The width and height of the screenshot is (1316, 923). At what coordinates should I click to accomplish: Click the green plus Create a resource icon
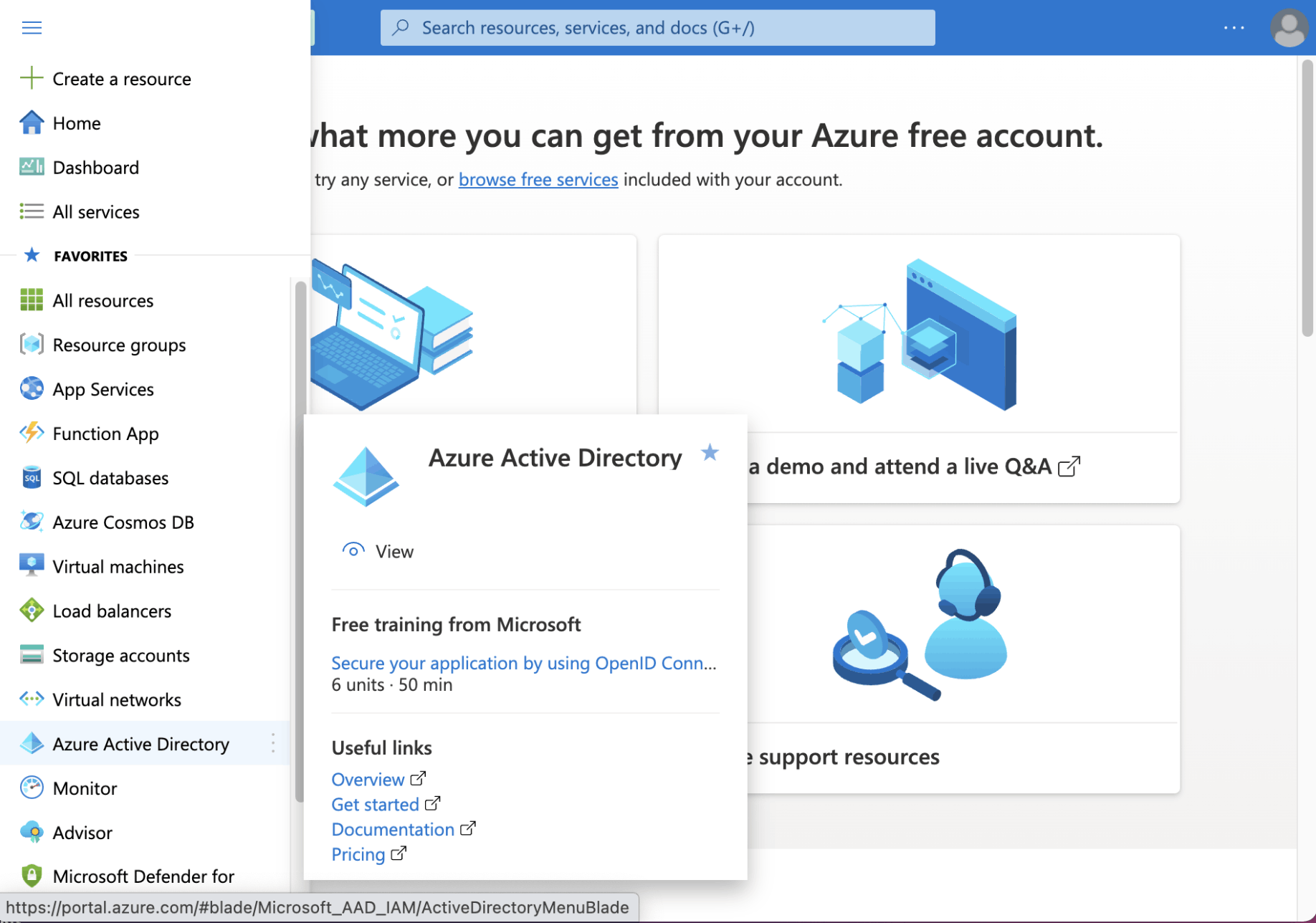click(x=32, y=78)
